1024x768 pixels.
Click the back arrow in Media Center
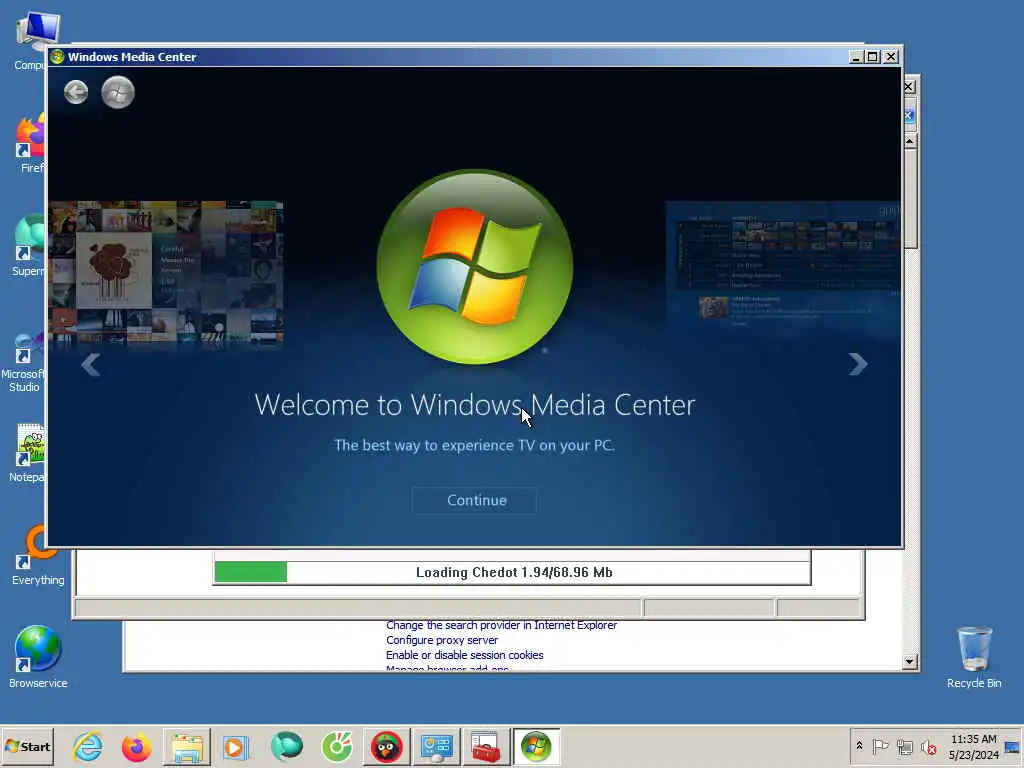click(76, 92)
